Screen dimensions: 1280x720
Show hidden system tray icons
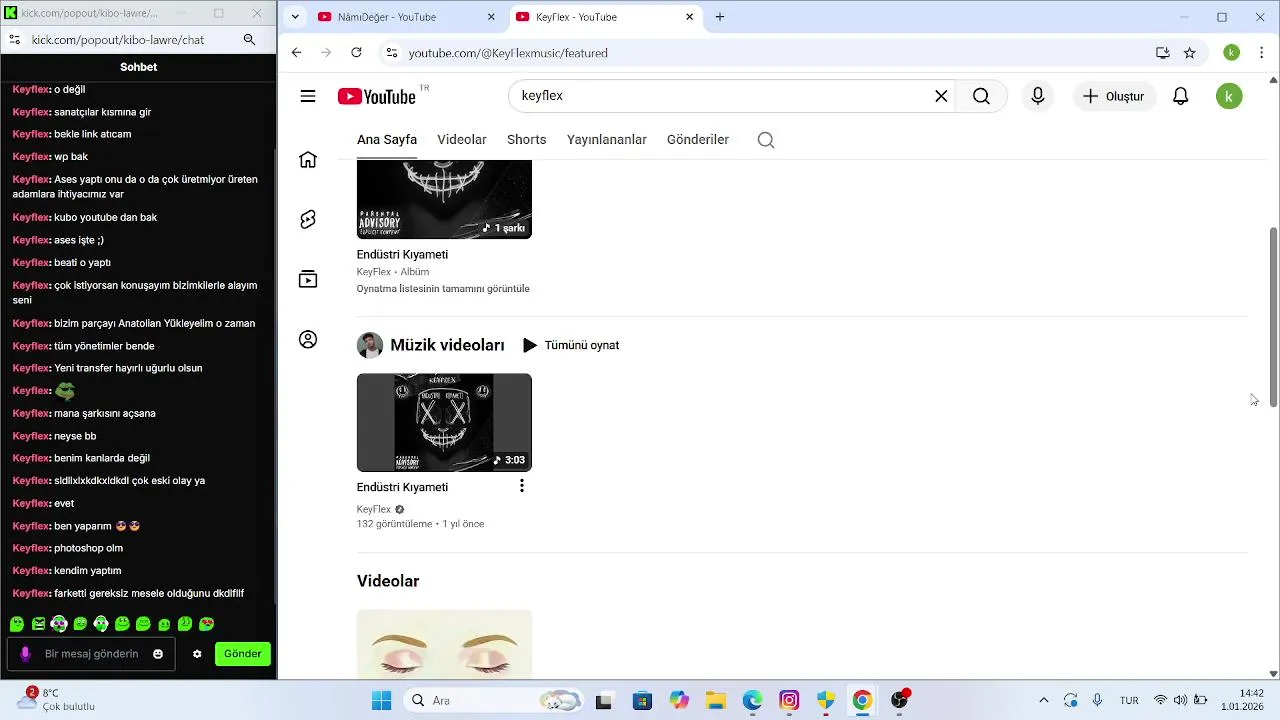(x=1044, y=700)
